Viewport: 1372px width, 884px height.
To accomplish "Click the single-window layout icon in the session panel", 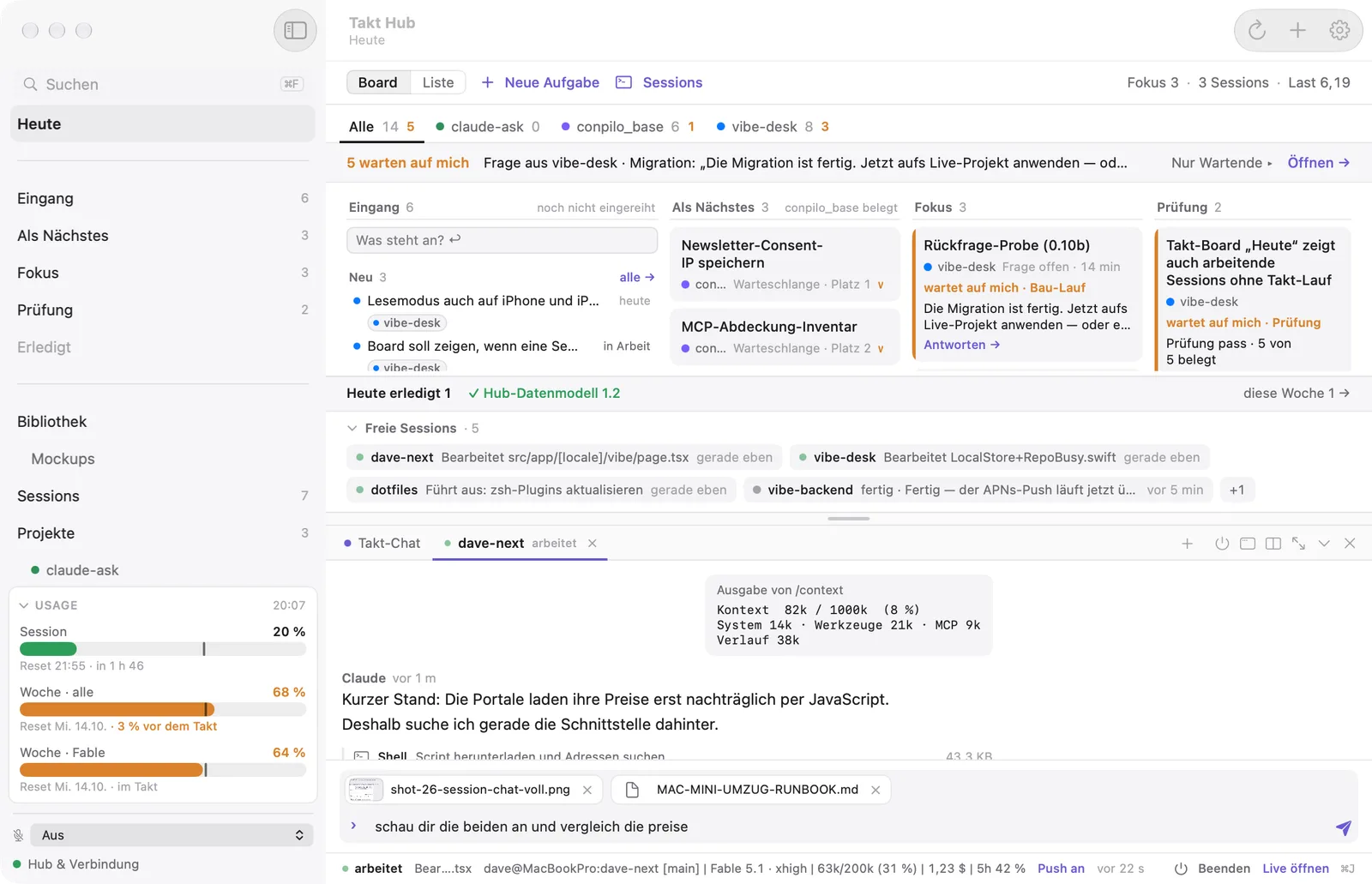I will (x=1248, y=544).
